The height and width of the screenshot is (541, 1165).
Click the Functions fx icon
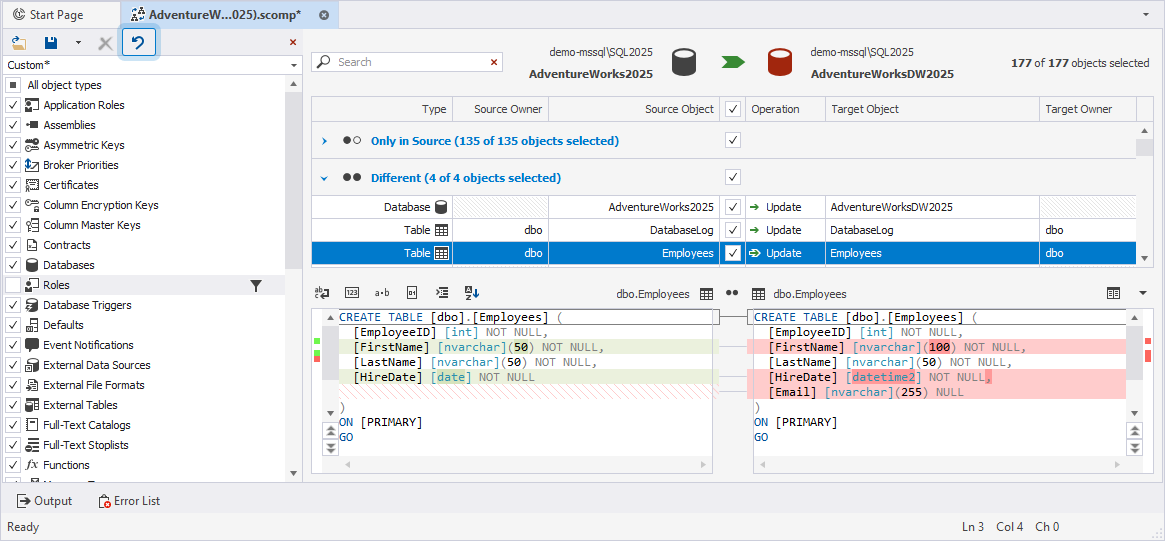pyautogui.click(x=32, y=465)
